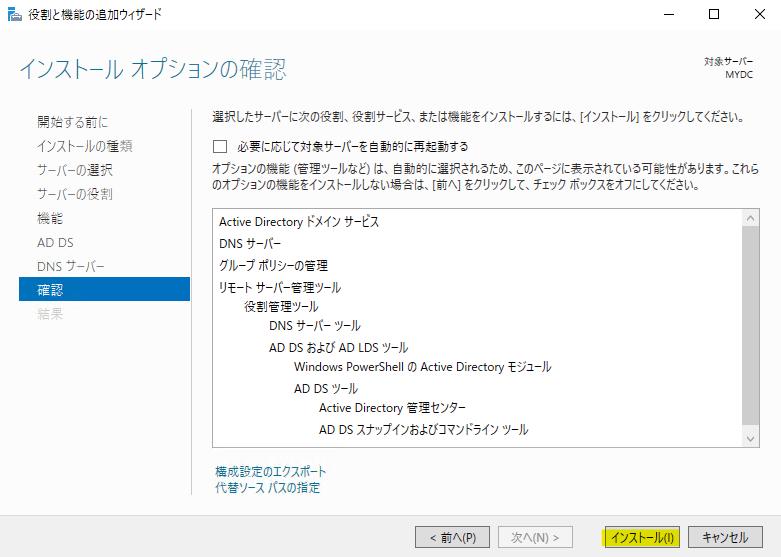
Task: Open the サーバーの役割 step
Action: [75, 194]
